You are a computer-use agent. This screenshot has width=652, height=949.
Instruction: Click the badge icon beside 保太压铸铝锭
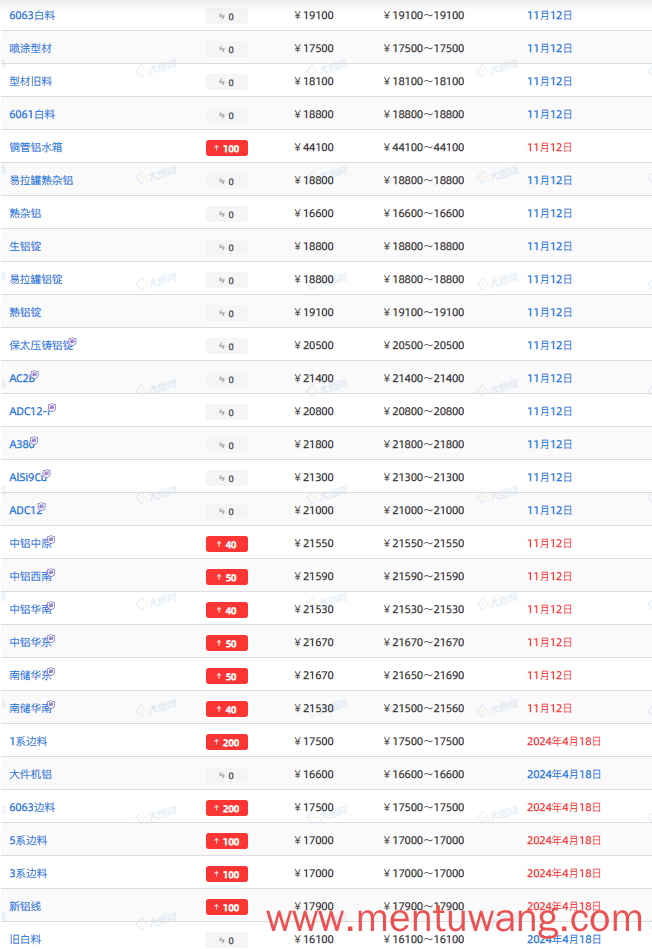pyautogui.click(x=72, y=341)
